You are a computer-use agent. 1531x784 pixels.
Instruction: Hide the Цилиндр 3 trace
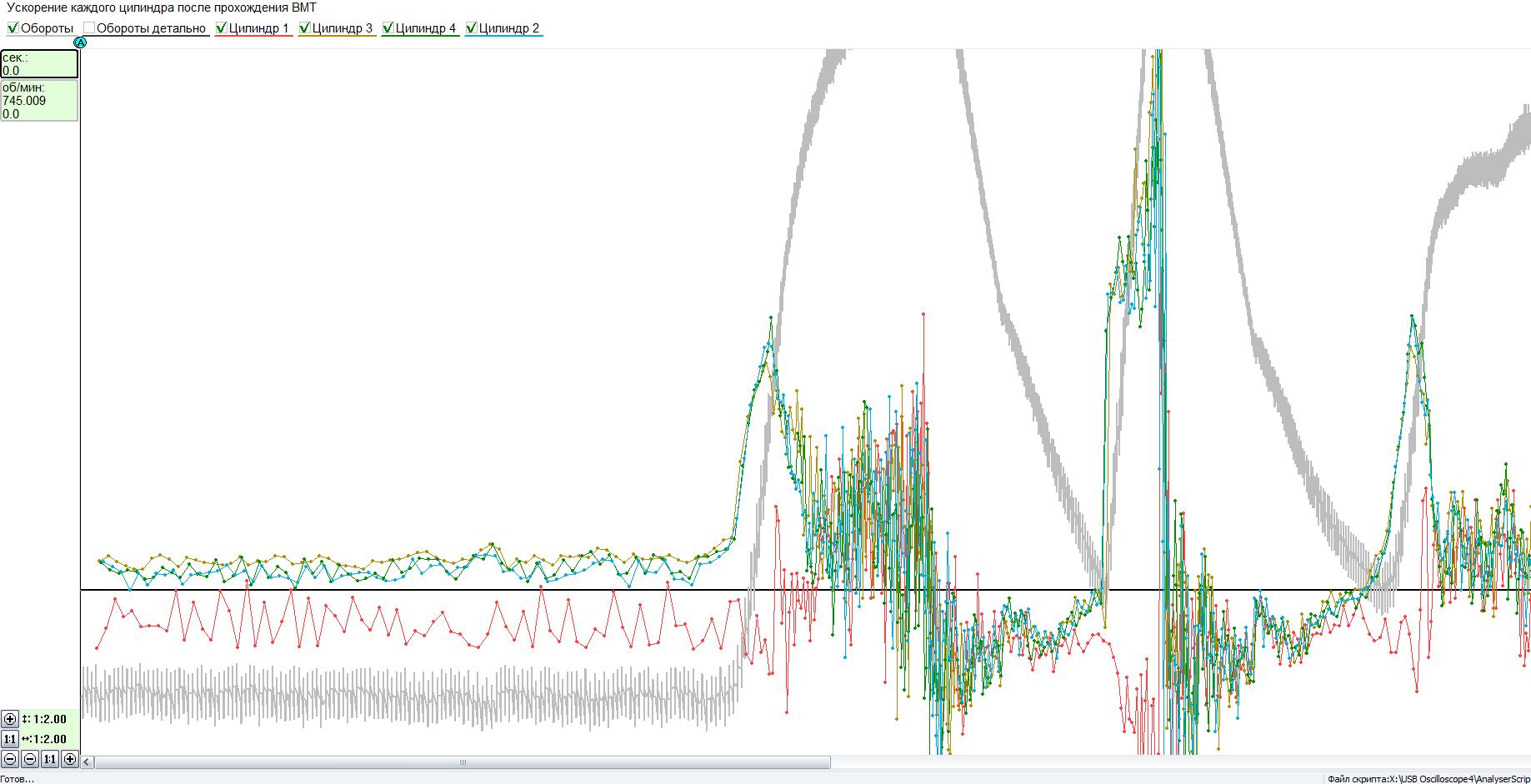click(305, 28)
